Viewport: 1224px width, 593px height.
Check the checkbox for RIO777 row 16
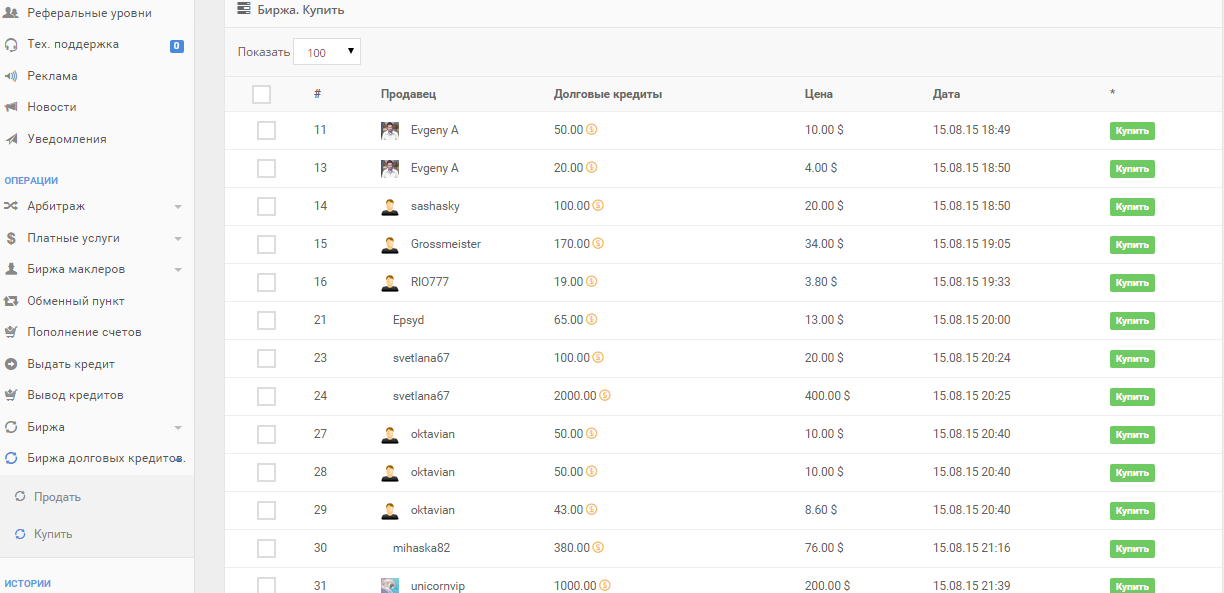point(266,282)
